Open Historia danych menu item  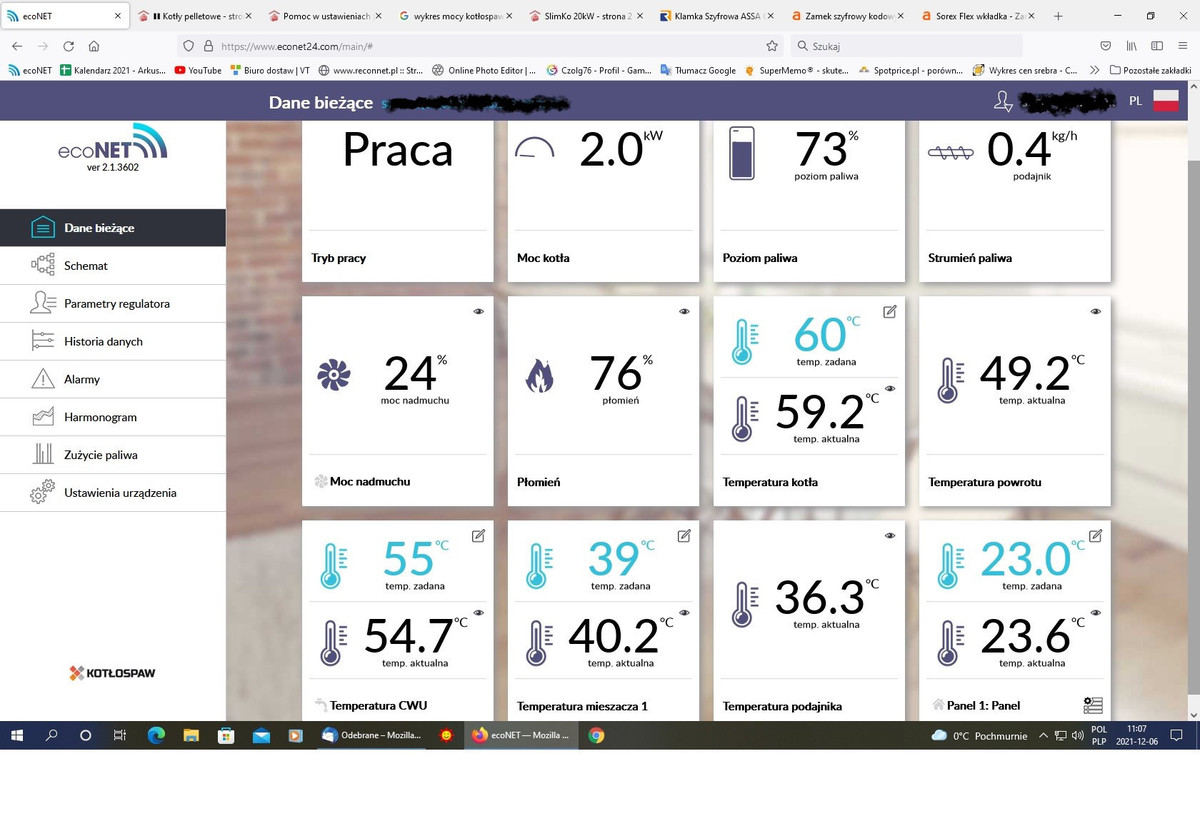pos(103,342)
